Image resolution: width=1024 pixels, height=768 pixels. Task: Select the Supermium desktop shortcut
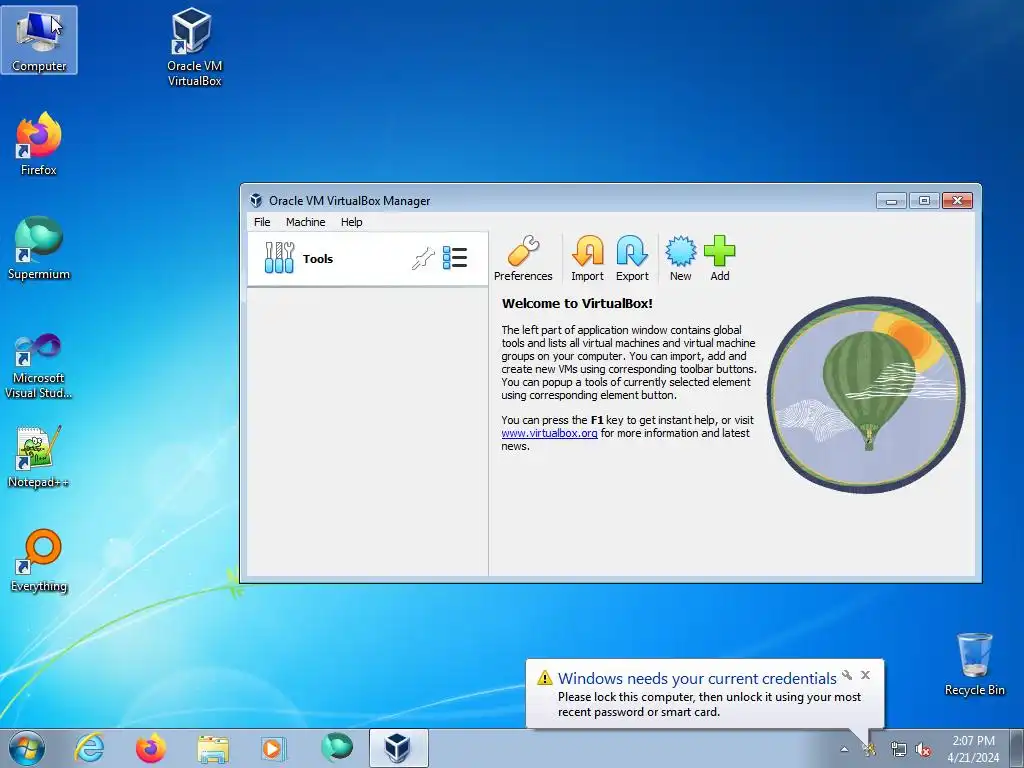pyautogui.click(x=39, y=248)
